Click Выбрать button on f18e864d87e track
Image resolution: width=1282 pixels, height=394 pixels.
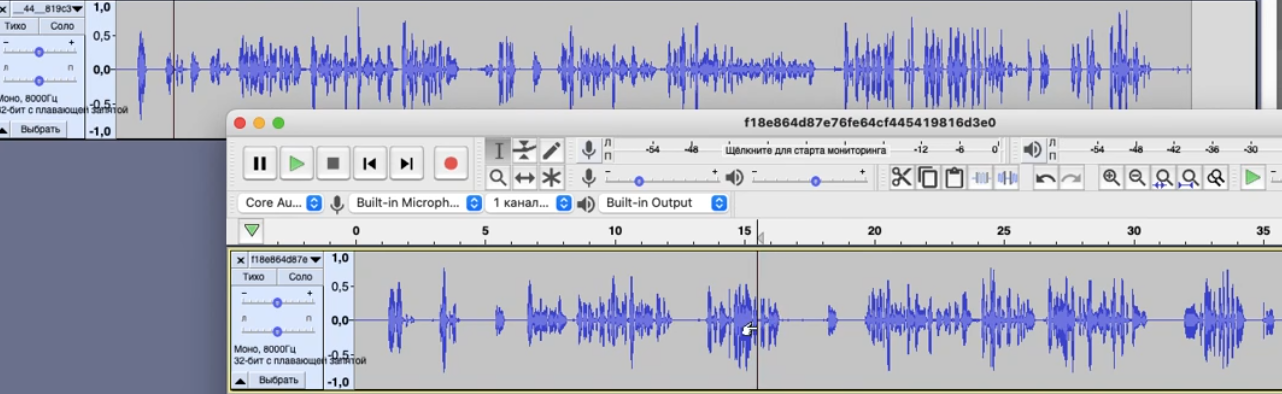click(x=279, y=381)
